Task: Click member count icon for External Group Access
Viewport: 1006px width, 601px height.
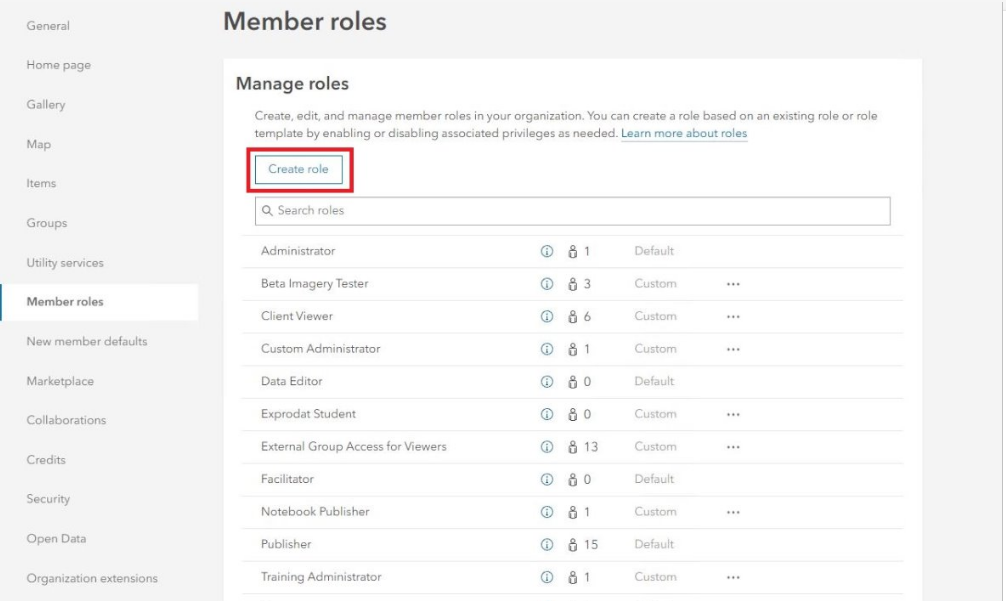Action: [573, 447]
